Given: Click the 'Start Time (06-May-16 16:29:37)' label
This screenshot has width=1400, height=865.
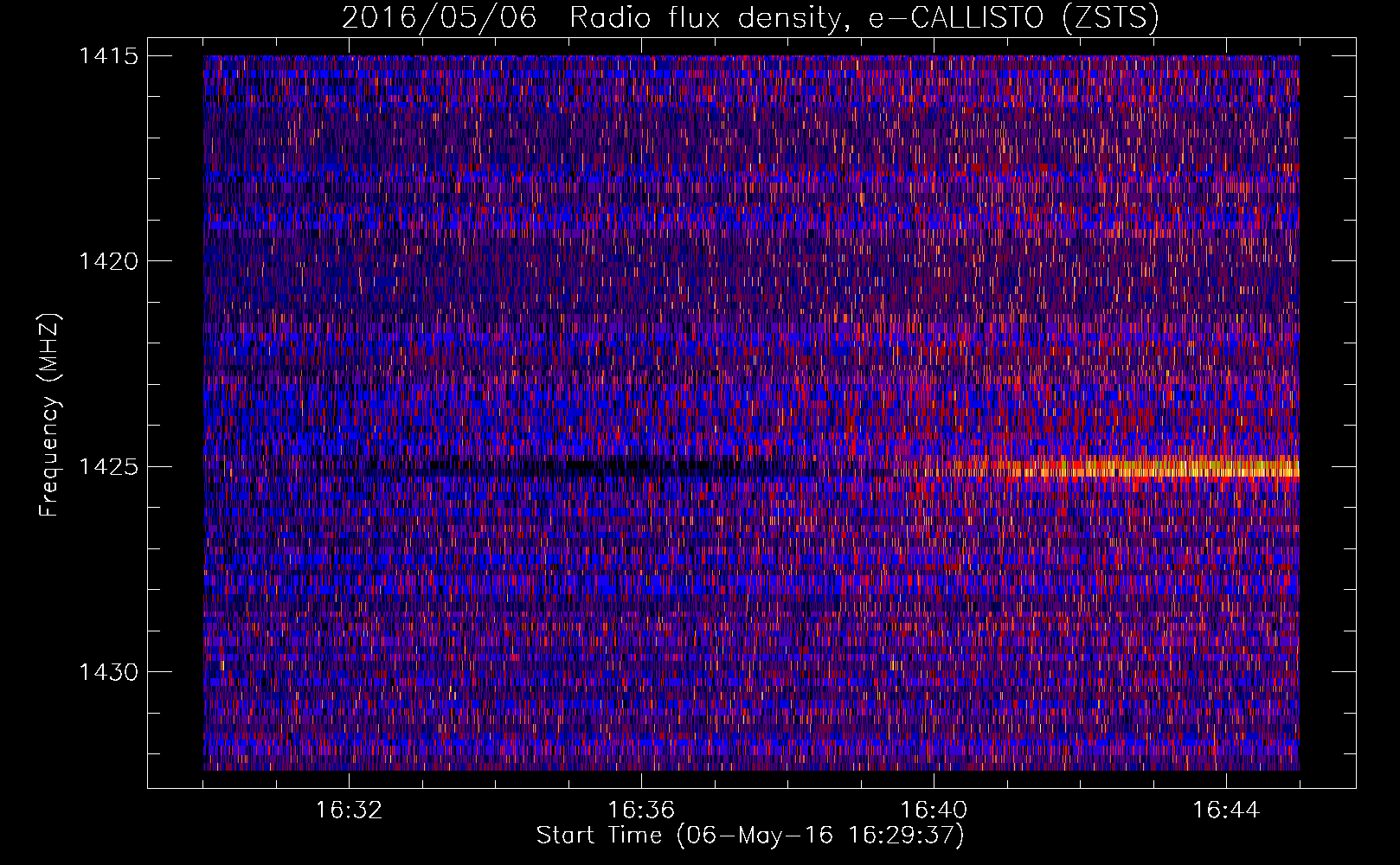Looking at the screenshot, I should click(x=750, y=836).
